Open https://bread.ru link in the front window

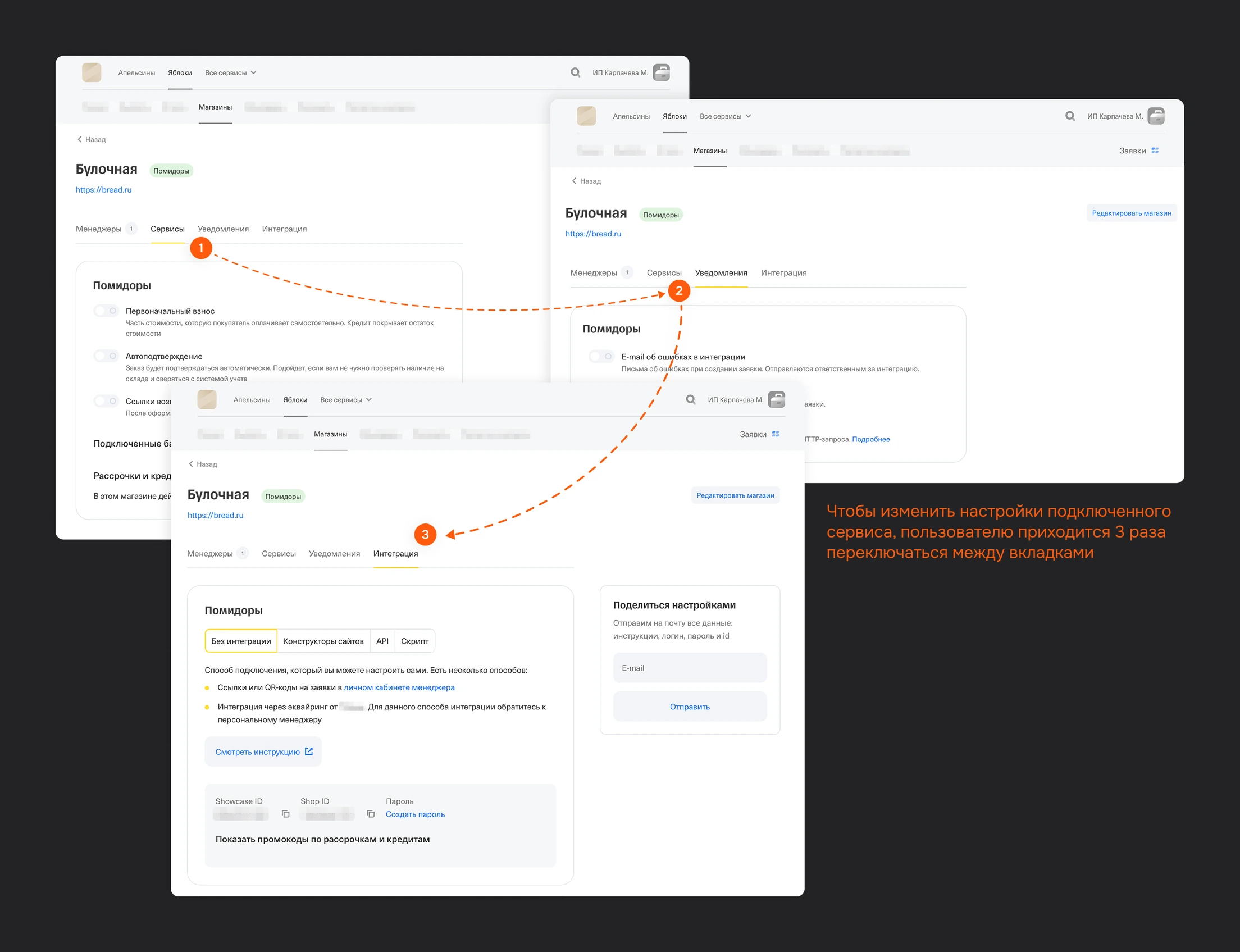215,515
